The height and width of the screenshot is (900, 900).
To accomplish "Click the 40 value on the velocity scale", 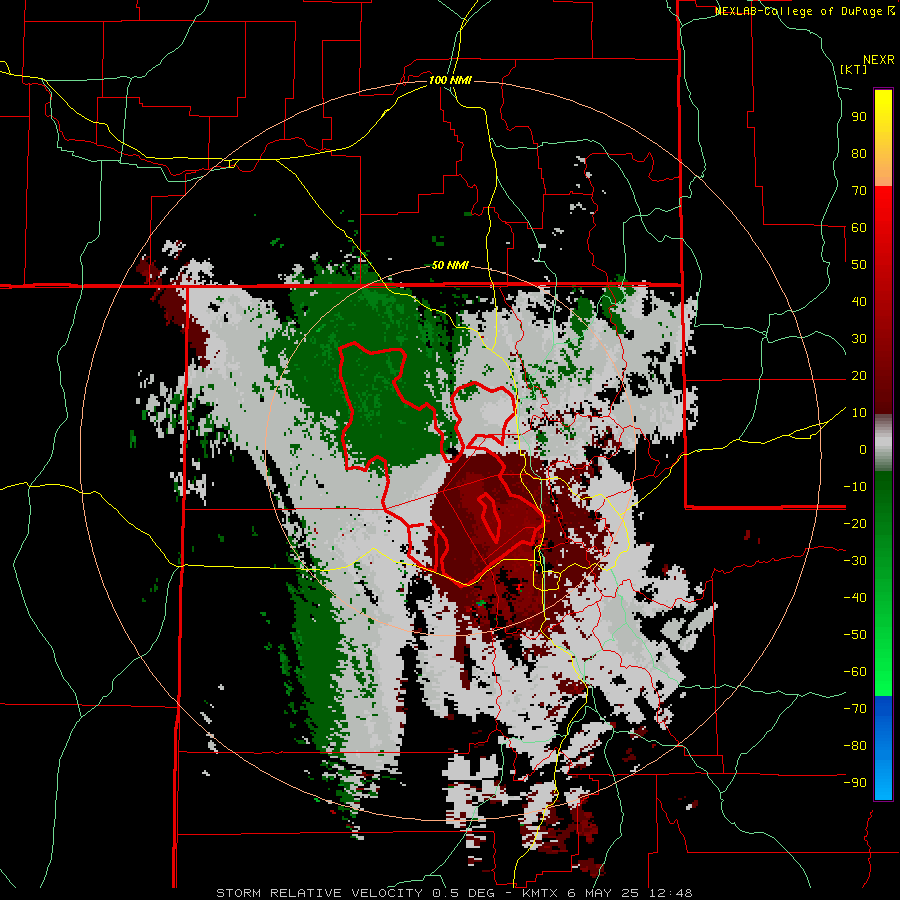I will point(859,301).
